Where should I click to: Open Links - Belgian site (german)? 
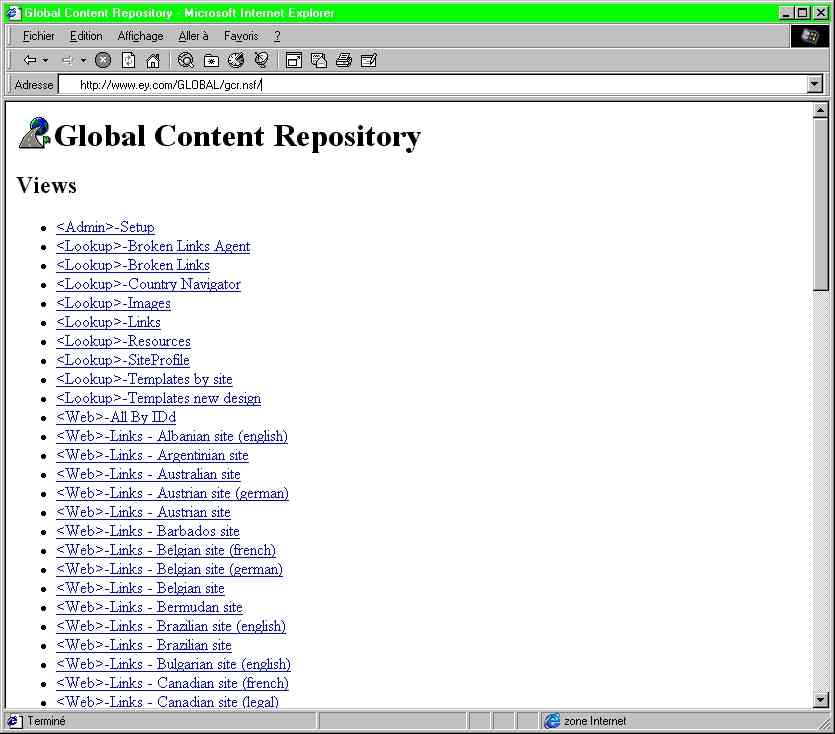coord(169,569)
